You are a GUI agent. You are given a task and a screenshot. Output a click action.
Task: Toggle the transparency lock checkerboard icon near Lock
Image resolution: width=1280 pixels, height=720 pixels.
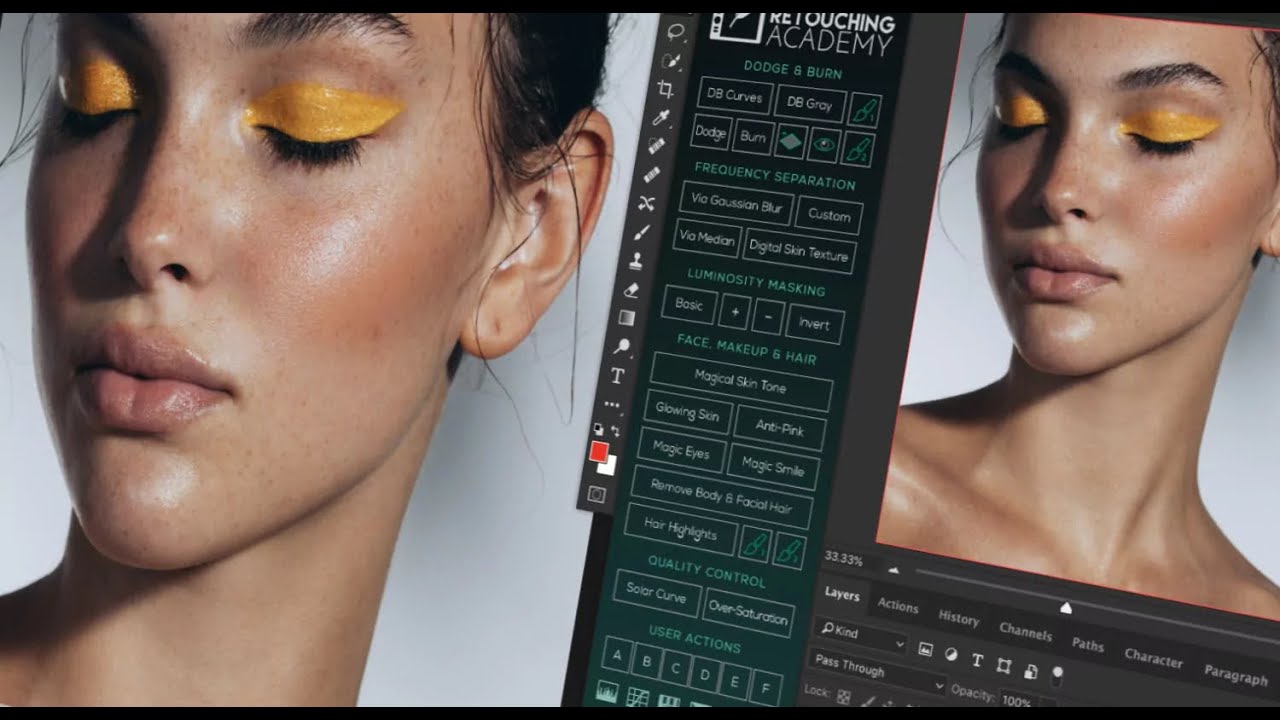843,694
